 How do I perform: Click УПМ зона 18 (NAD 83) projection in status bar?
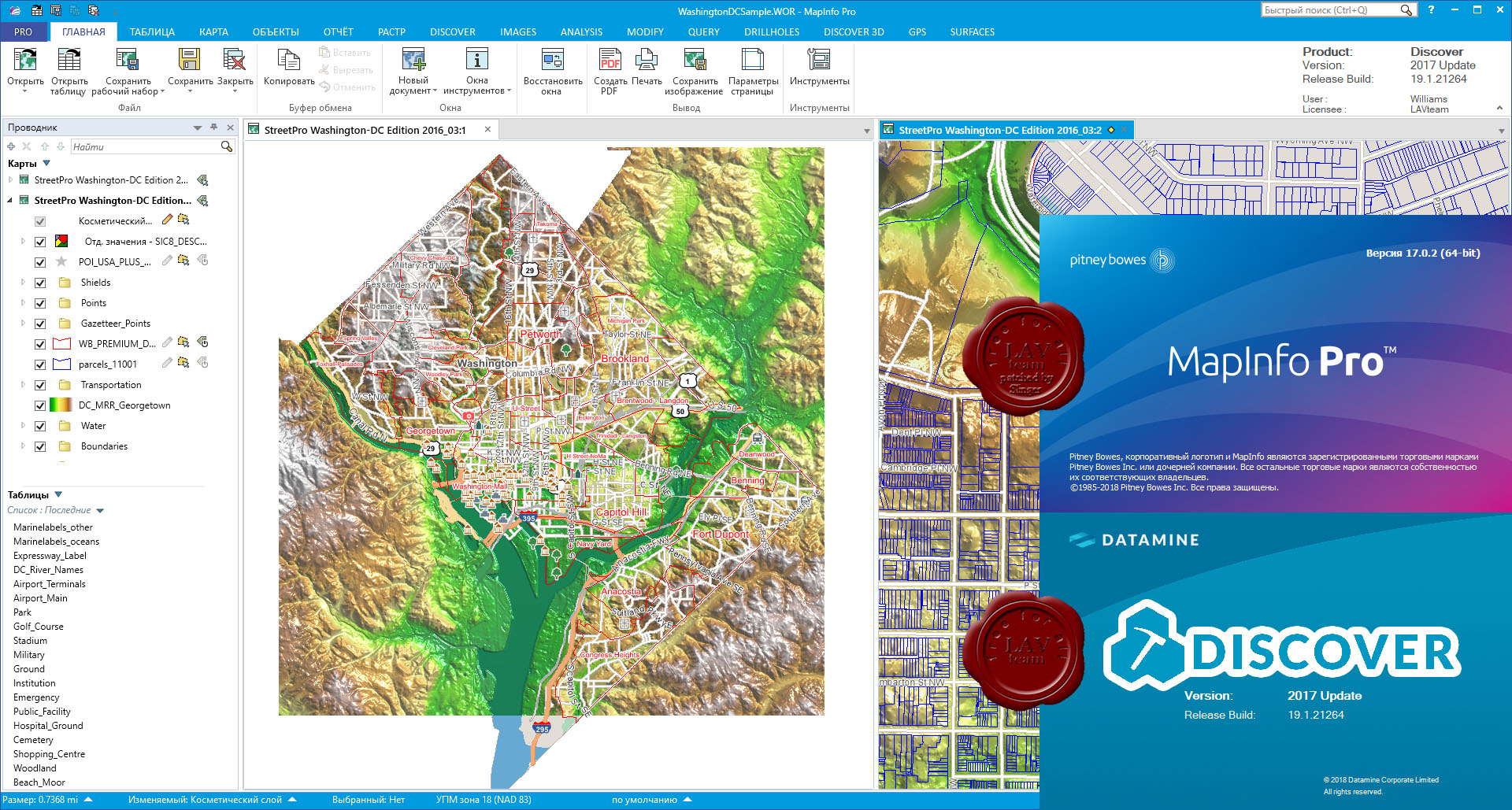[484, 800]
